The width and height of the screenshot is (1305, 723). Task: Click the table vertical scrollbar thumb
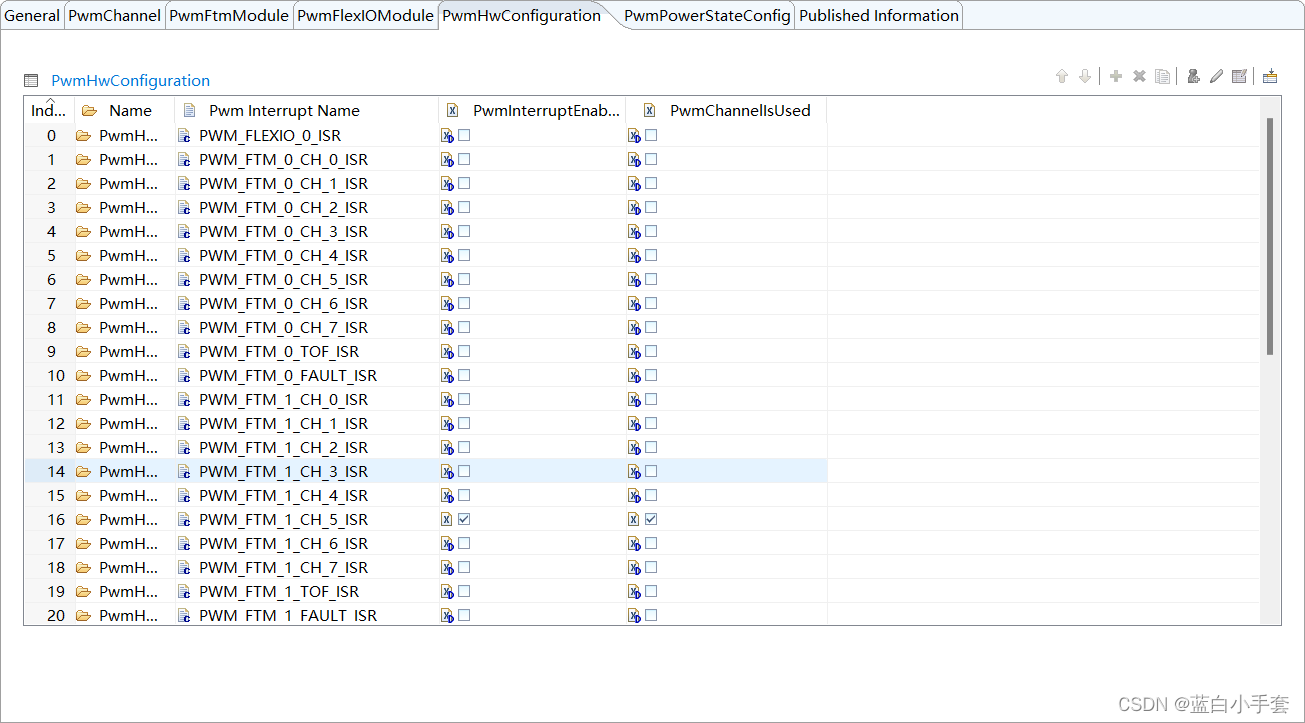coord(1270,236)
